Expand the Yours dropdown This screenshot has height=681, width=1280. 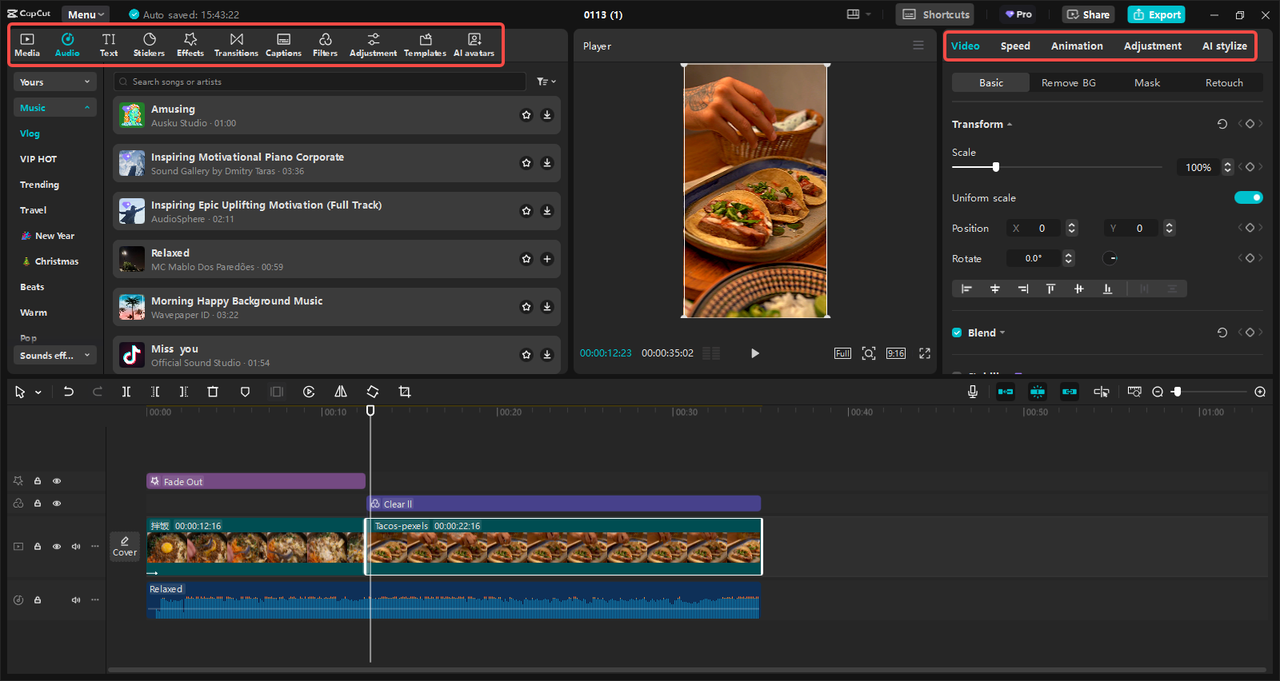click(56, 82)
